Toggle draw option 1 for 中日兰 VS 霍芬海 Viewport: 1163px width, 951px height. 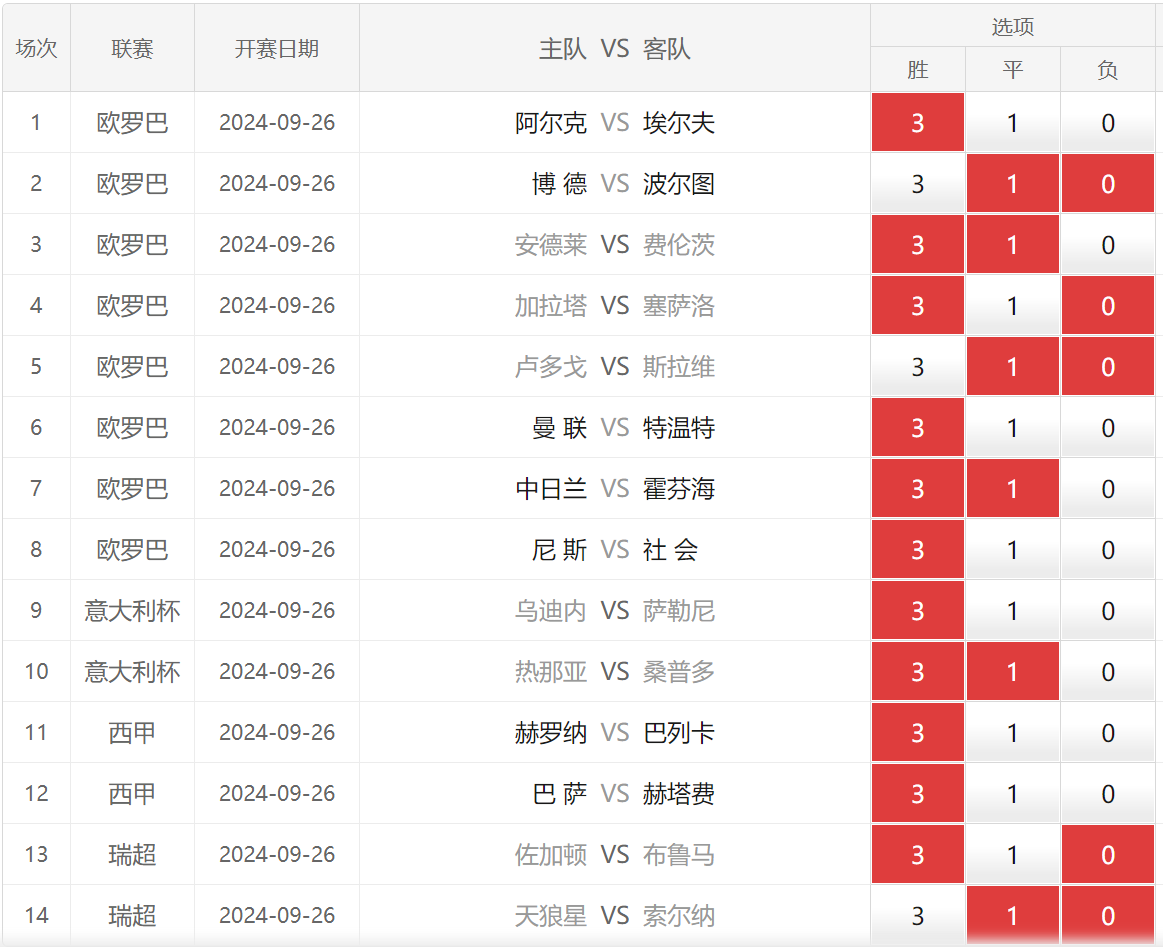tap(1012, 488)
